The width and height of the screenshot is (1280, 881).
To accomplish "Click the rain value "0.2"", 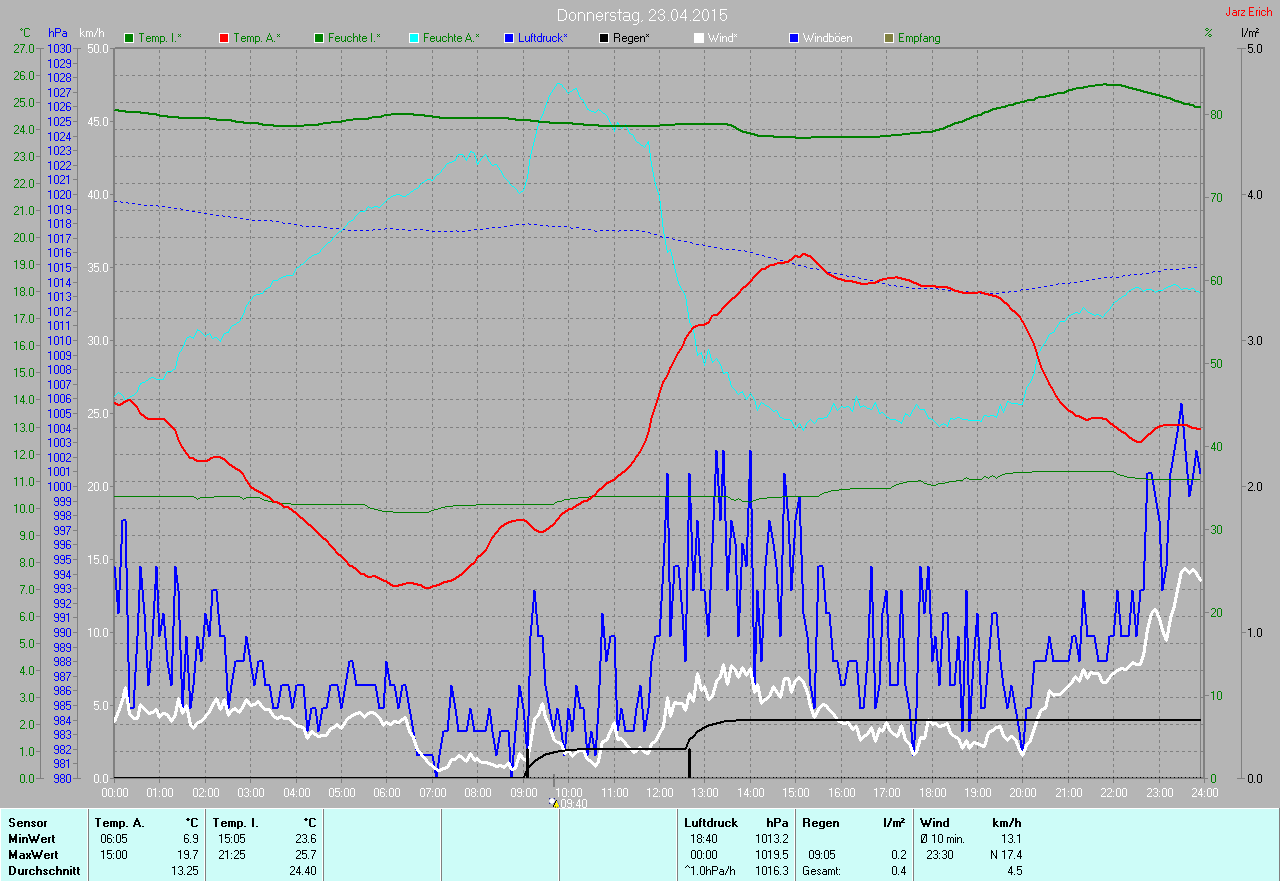I will (898, 854).
